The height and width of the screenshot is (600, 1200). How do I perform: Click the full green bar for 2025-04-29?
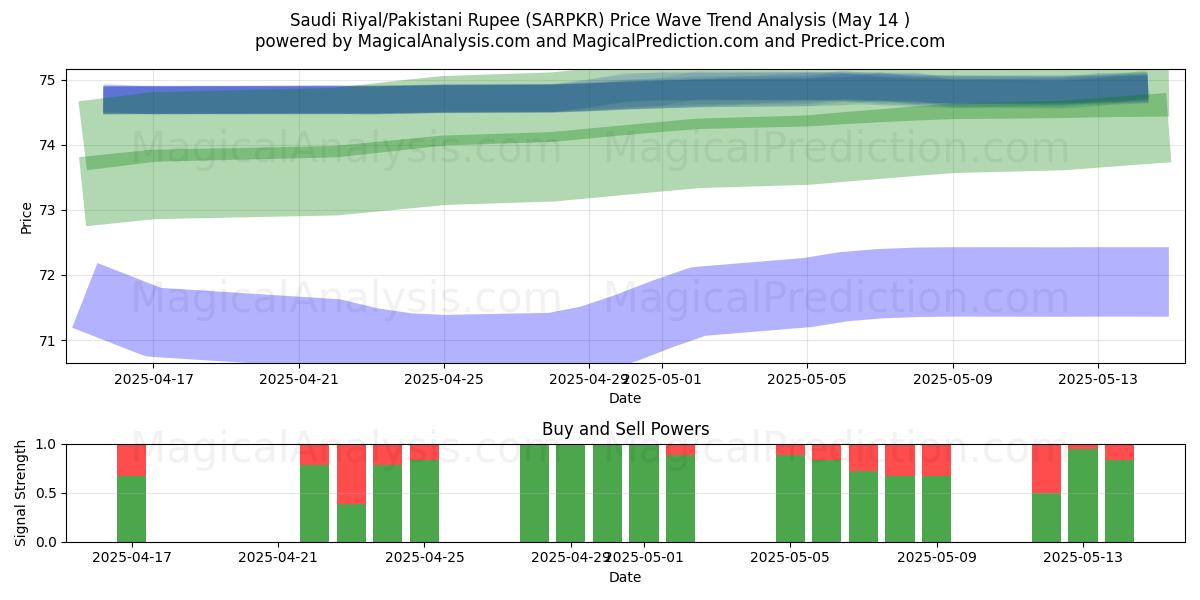tap(571, 493)
